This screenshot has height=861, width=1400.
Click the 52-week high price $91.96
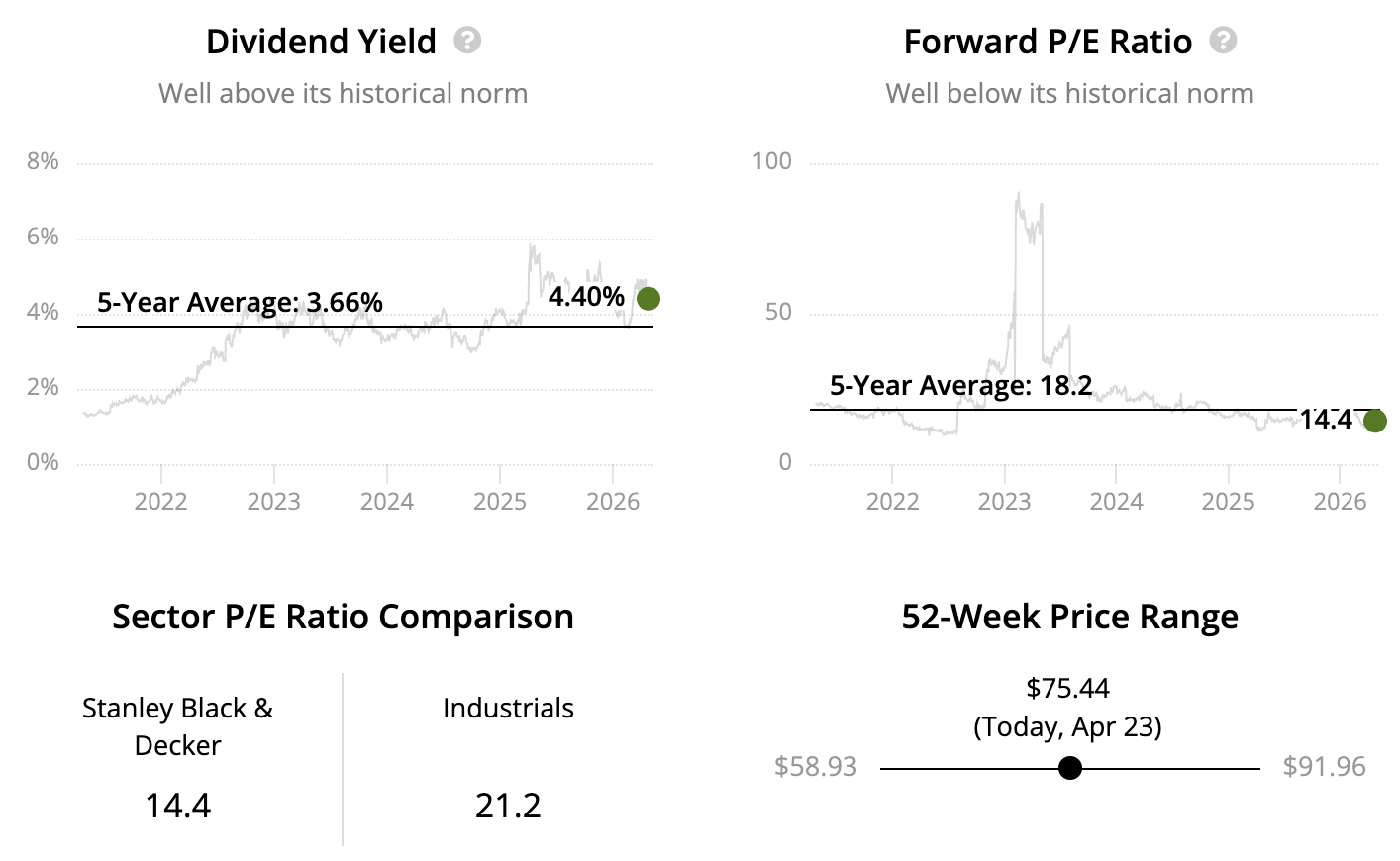1324,767
